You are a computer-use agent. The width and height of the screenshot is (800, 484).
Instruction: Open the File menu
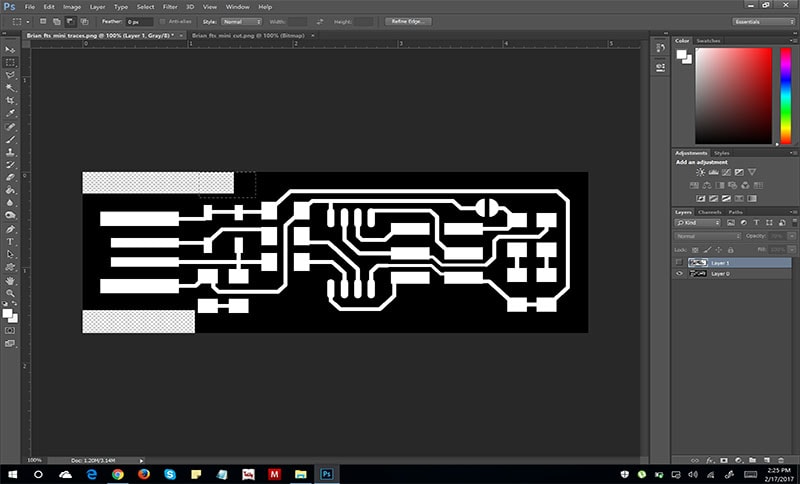pos(30,7)
